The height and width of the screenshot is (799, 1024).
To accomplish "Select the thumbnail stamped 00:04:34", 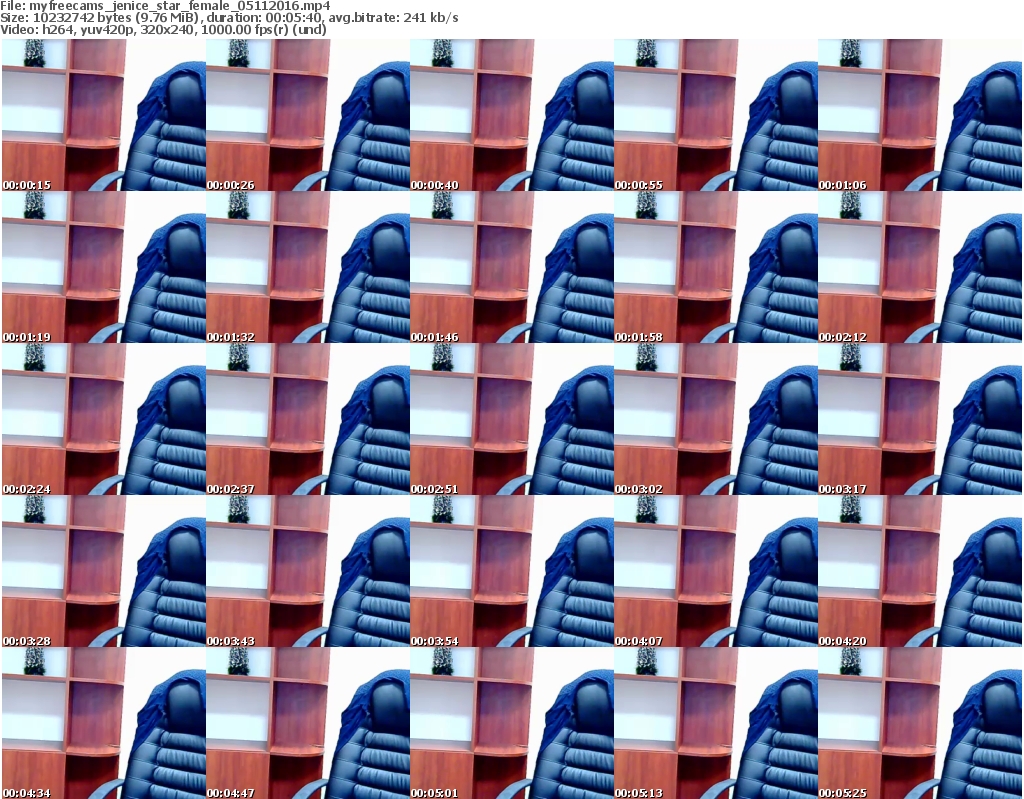I will pyautogui.click(x=103, y=723).
